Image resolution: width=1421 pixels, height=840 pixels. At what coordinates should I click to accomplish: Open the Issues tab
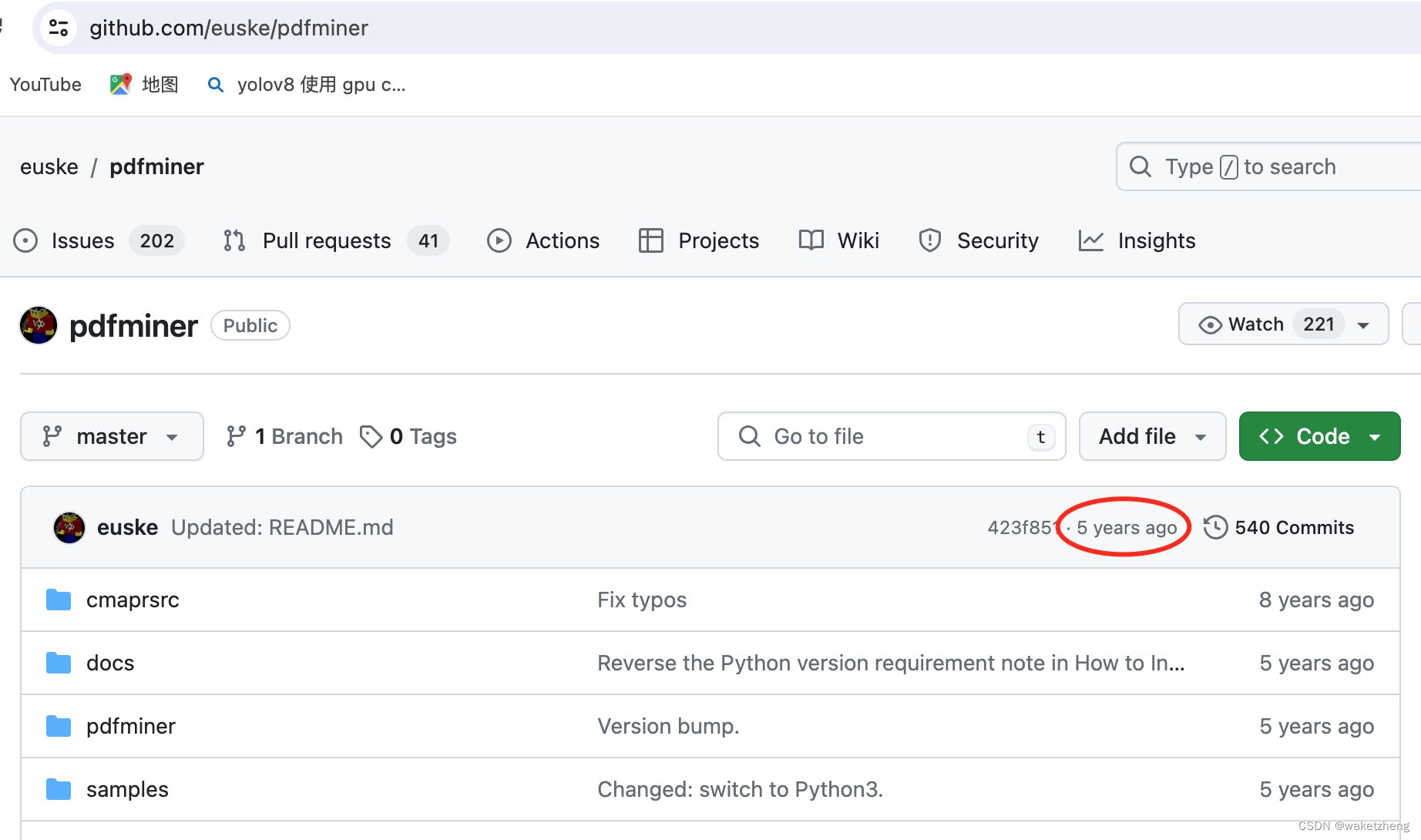99,240
